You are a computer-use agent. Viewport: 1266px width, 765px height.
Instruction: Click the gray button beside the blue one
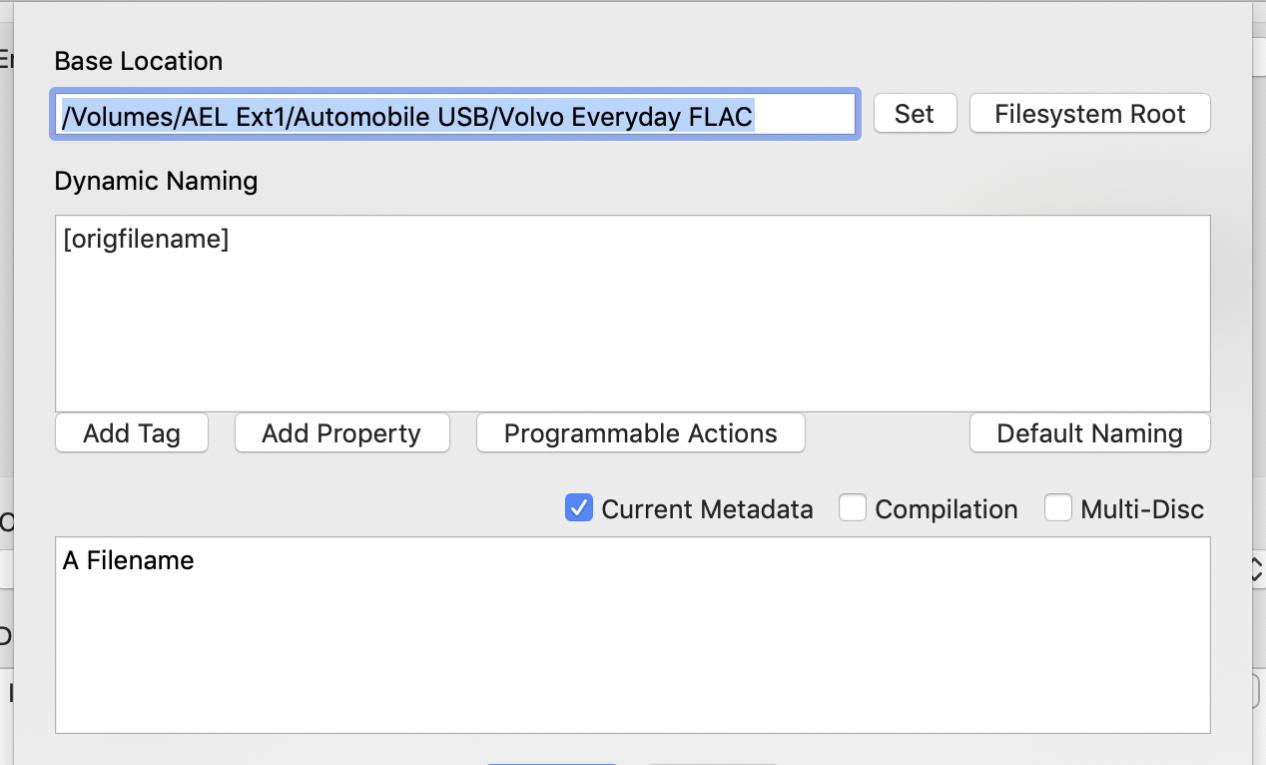(x=712, y=761)
